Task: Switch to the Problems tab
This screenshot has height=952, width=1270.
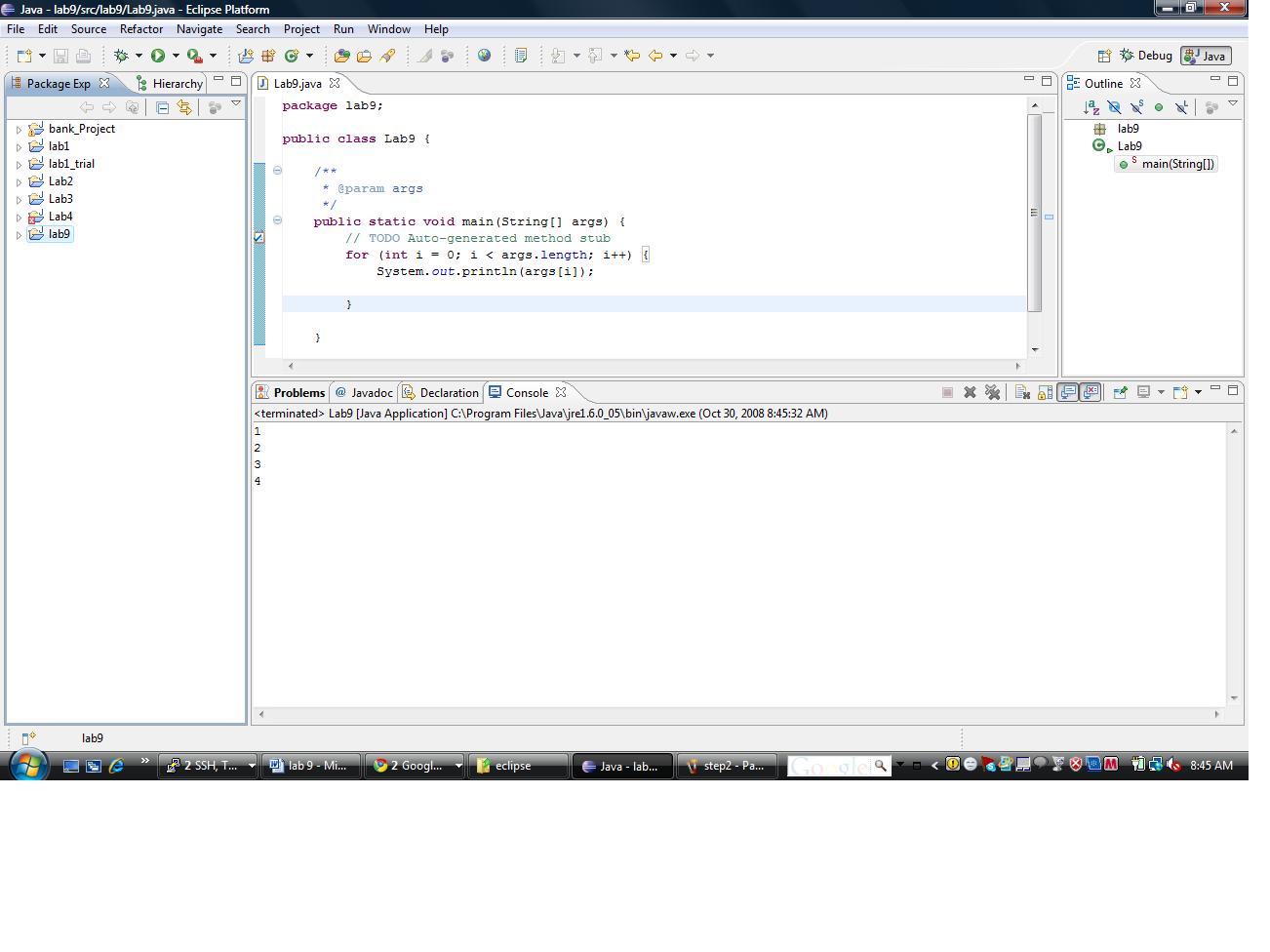Action: [291, 392]
